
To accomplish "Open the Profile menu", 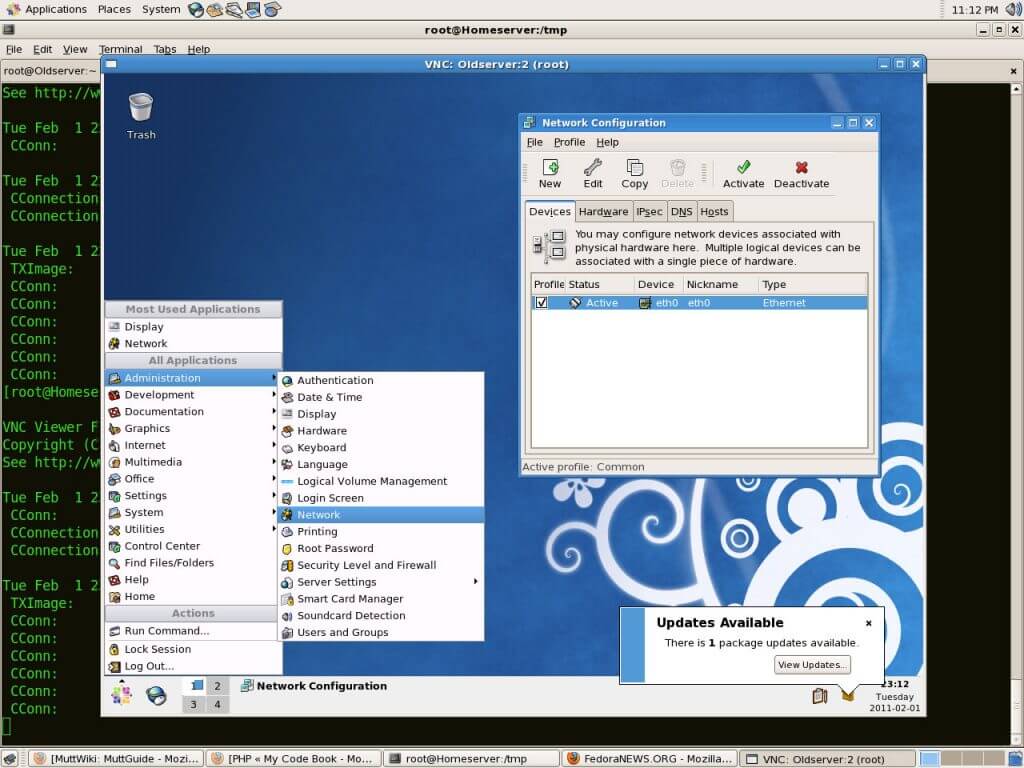I will (x=569, y=142).
